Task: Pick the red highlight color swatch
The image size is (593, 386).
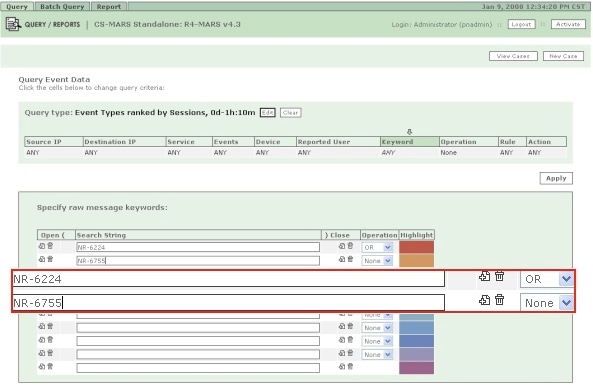Action: tap(416, 247)
